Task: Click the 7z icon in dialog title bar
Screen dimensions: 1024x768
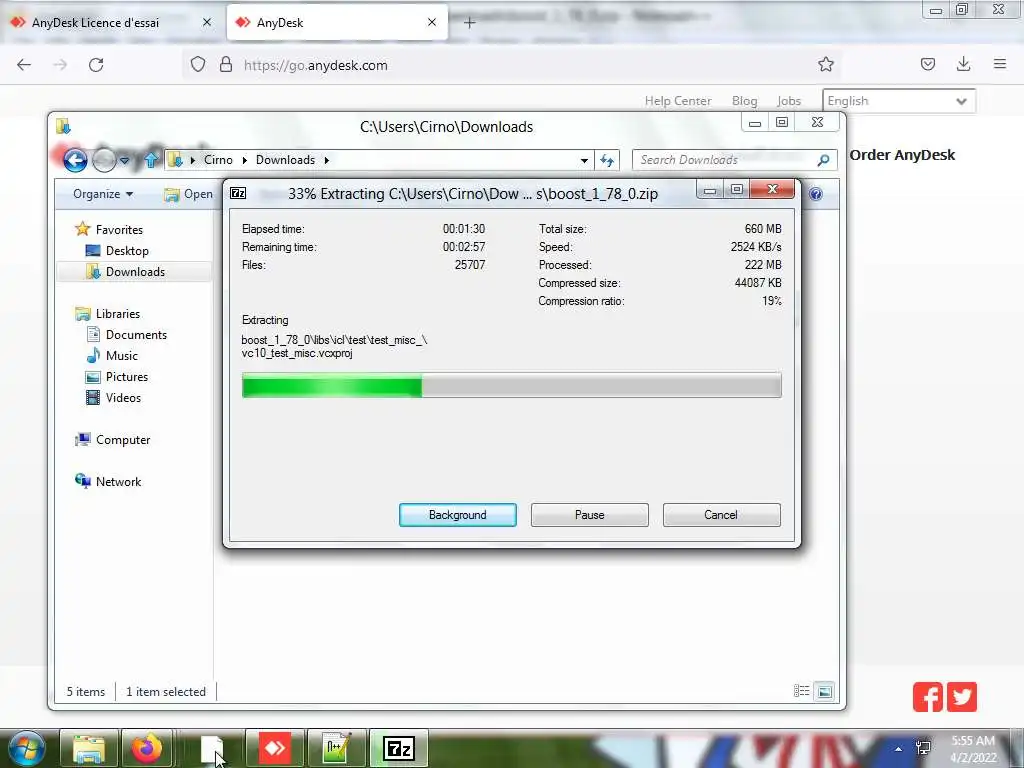Action: (238, 193)
